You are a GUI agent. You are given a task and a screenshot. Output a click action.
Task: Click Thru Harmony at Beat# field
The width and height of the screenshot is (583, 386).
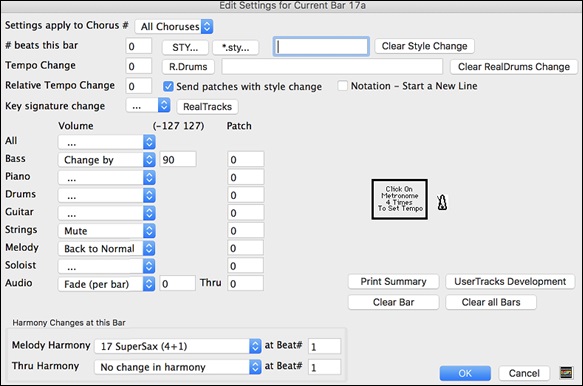click(324, 367)
